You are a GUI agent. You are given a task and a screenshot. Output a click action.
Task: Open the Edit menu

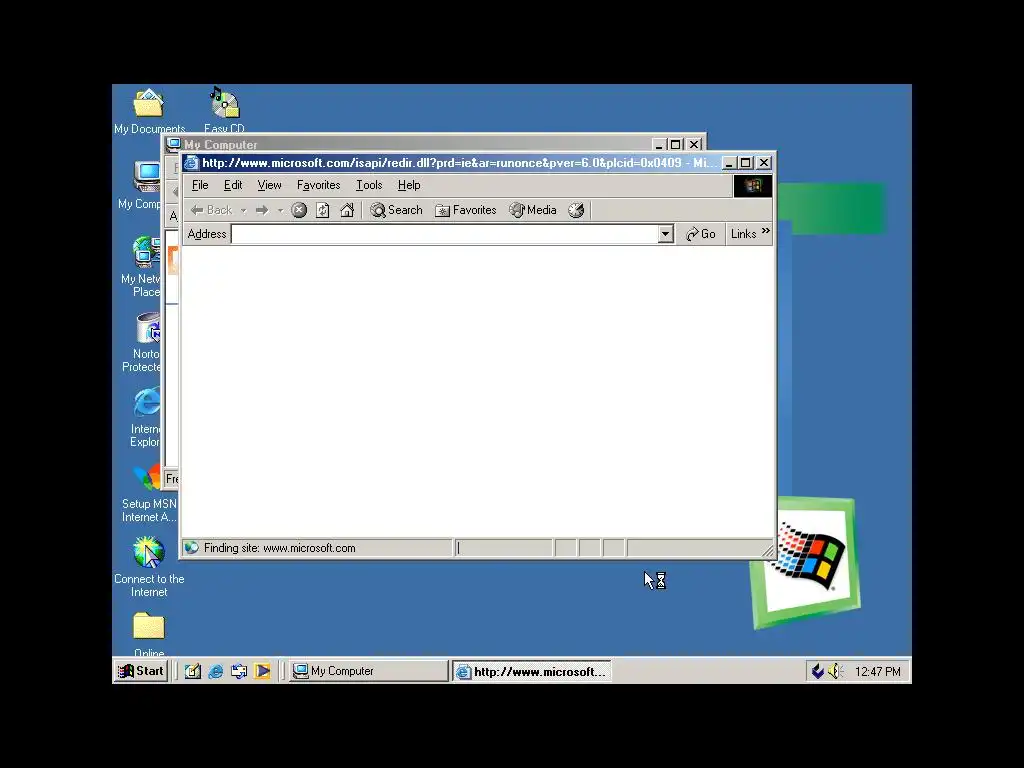coord(232,185)
